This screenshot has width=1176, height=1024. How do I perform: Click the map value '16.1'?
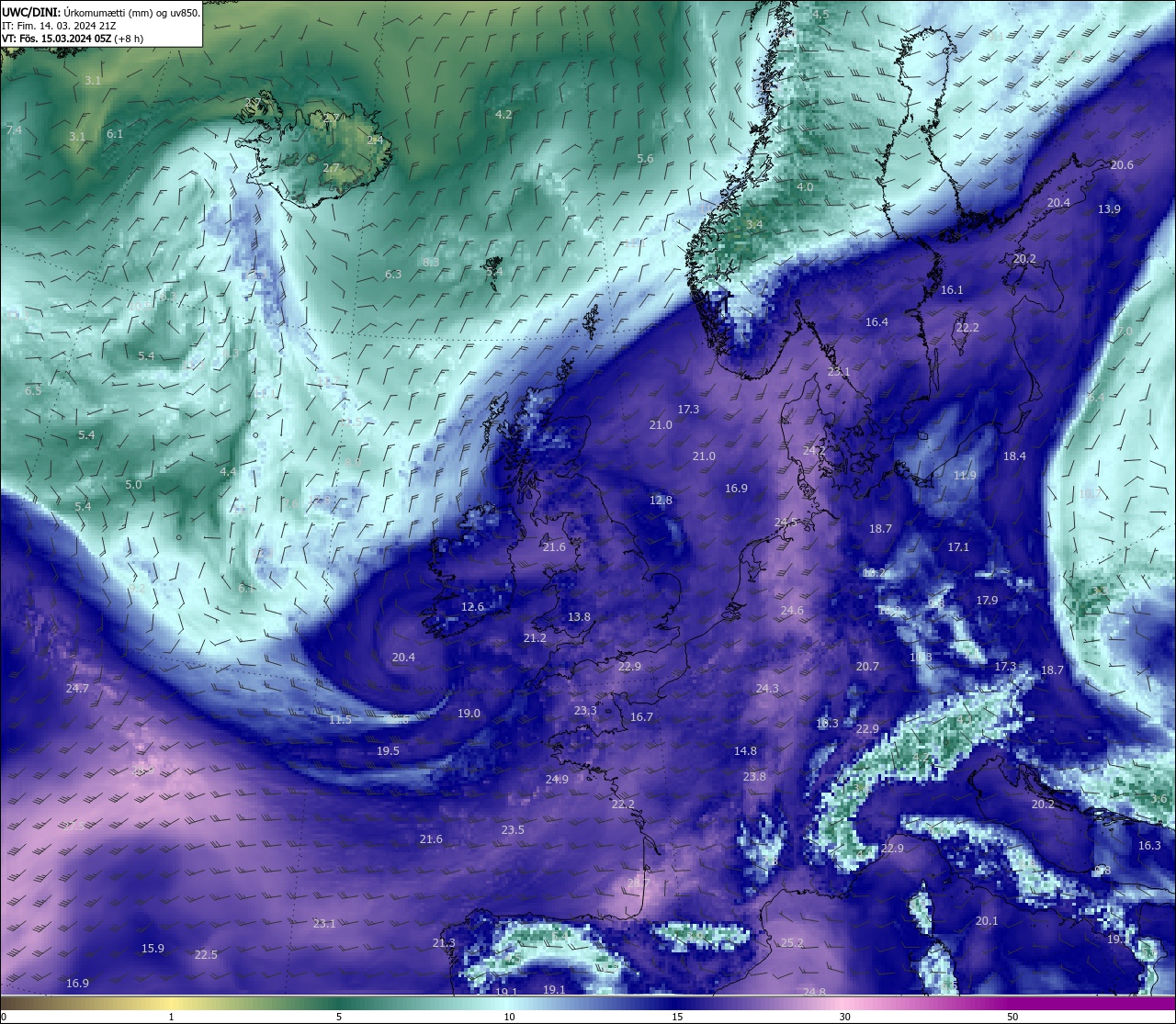[x=952, y=289]
